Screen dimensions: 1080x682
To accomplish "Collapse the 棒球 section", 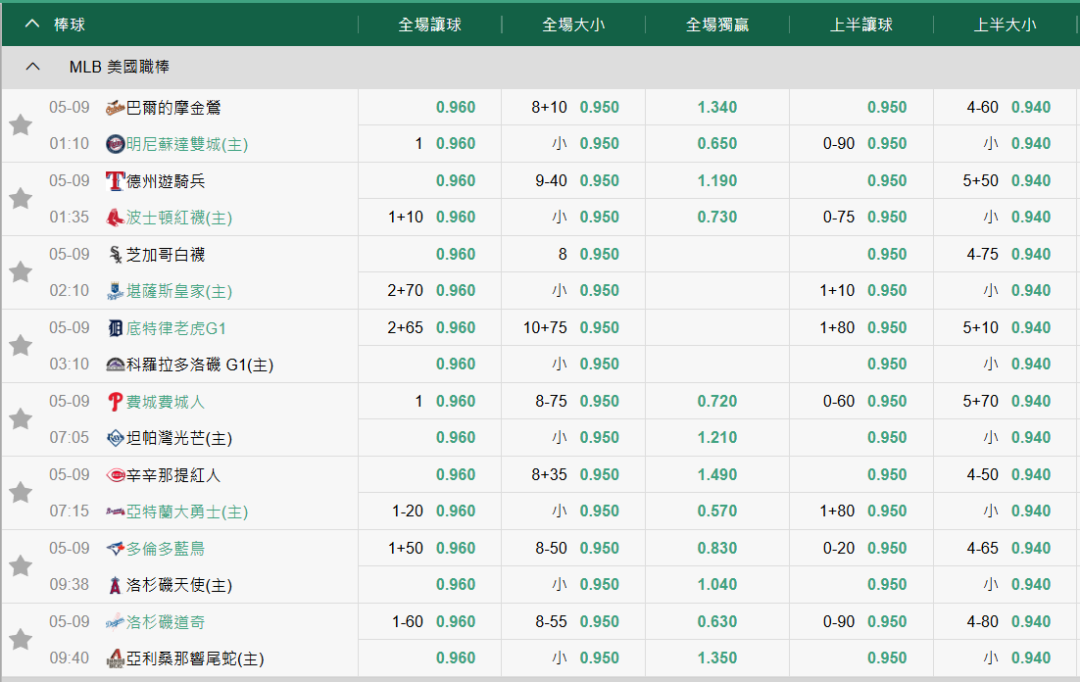I will coord(33,24).
